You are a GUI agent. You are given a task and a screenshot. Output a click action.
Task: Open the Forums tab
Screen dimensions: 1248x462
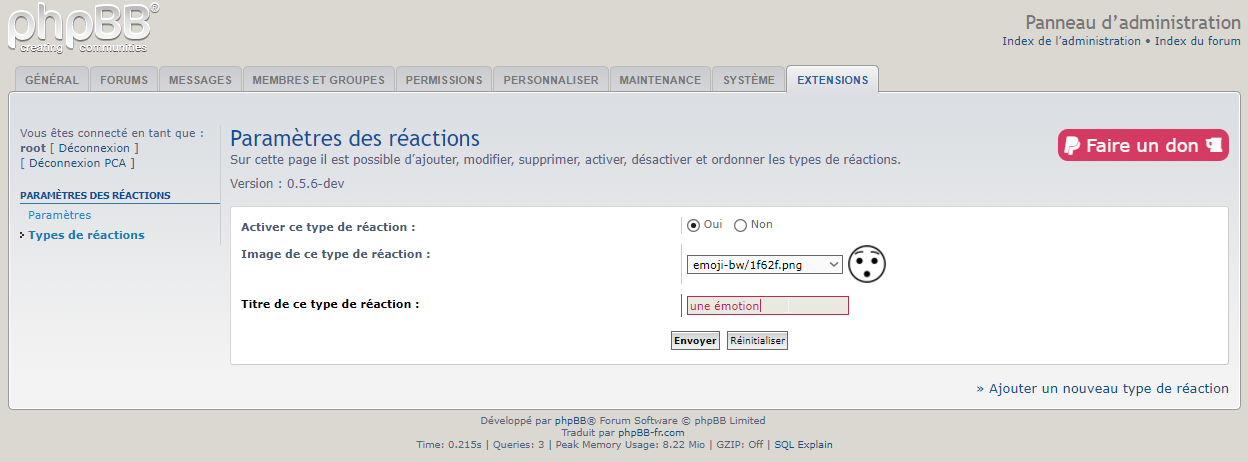click(124, 80)
